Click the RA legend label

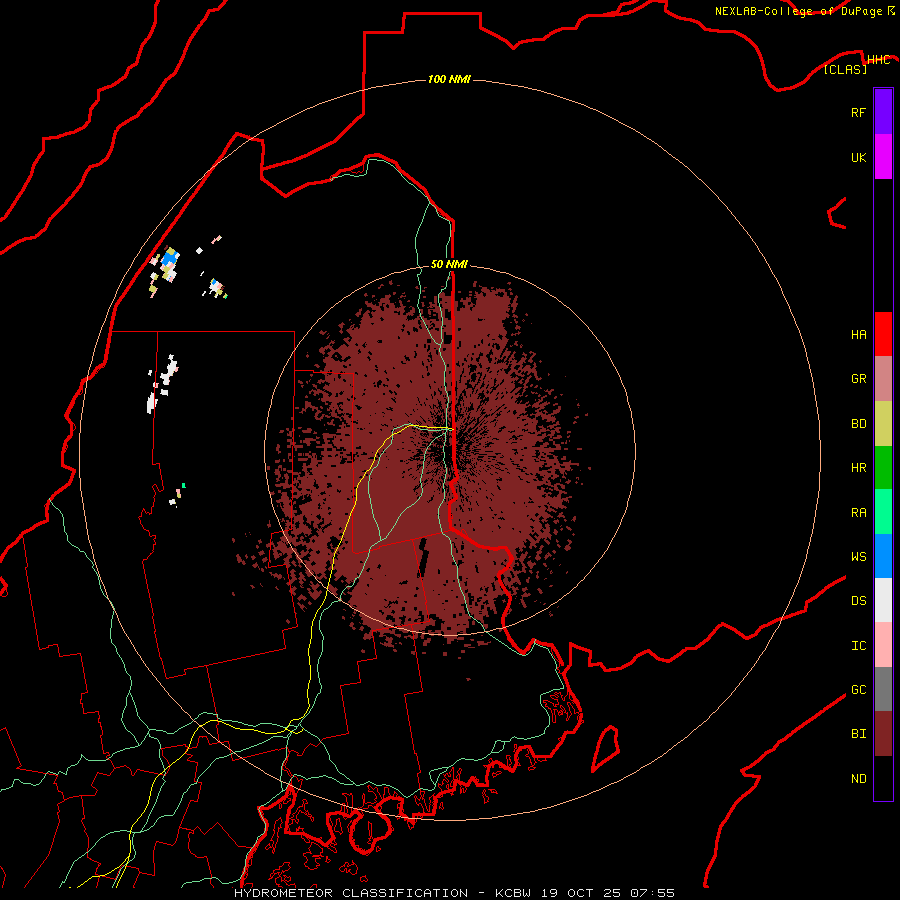[858, 512]
